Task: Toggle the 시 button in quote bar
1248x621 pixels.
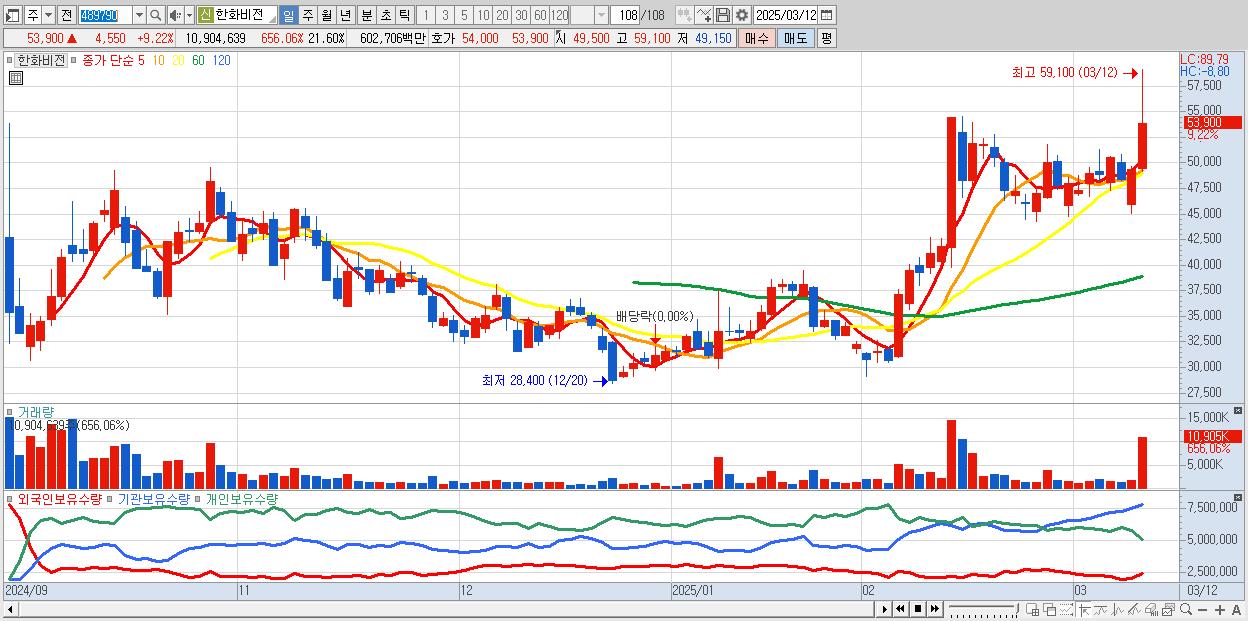Action: (x=560, y=38)
